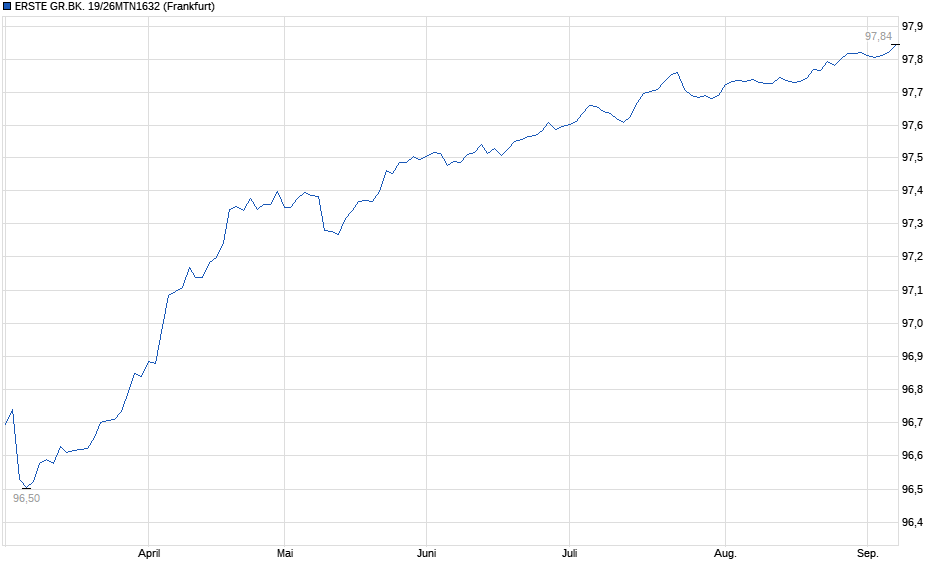Click the chart high-point marker below 97,84
Image resolution: width=940 pixels, height=579 pixels.
tap(895, 45)
